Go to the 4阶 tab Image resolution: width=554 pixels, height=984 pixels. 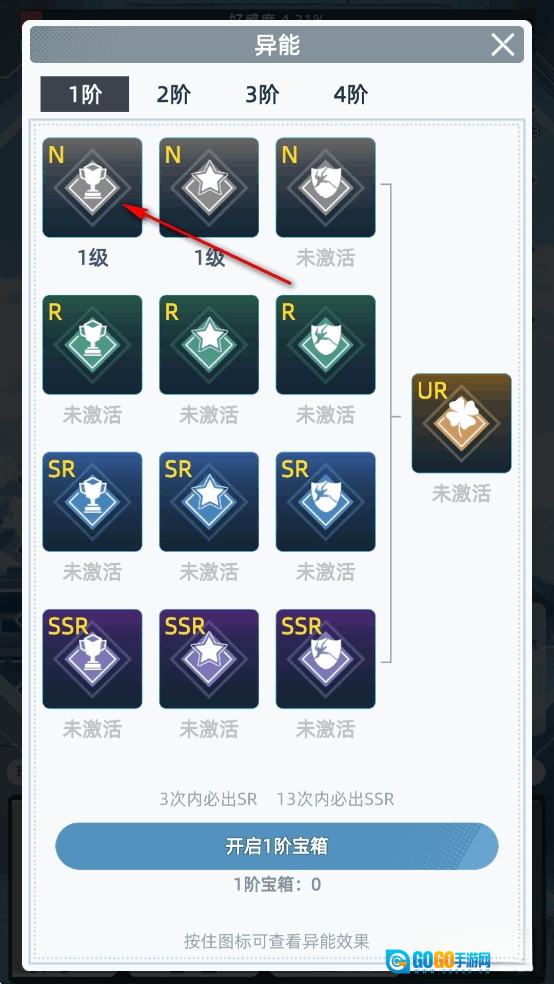pyautogui.click(x=350, y=95)
